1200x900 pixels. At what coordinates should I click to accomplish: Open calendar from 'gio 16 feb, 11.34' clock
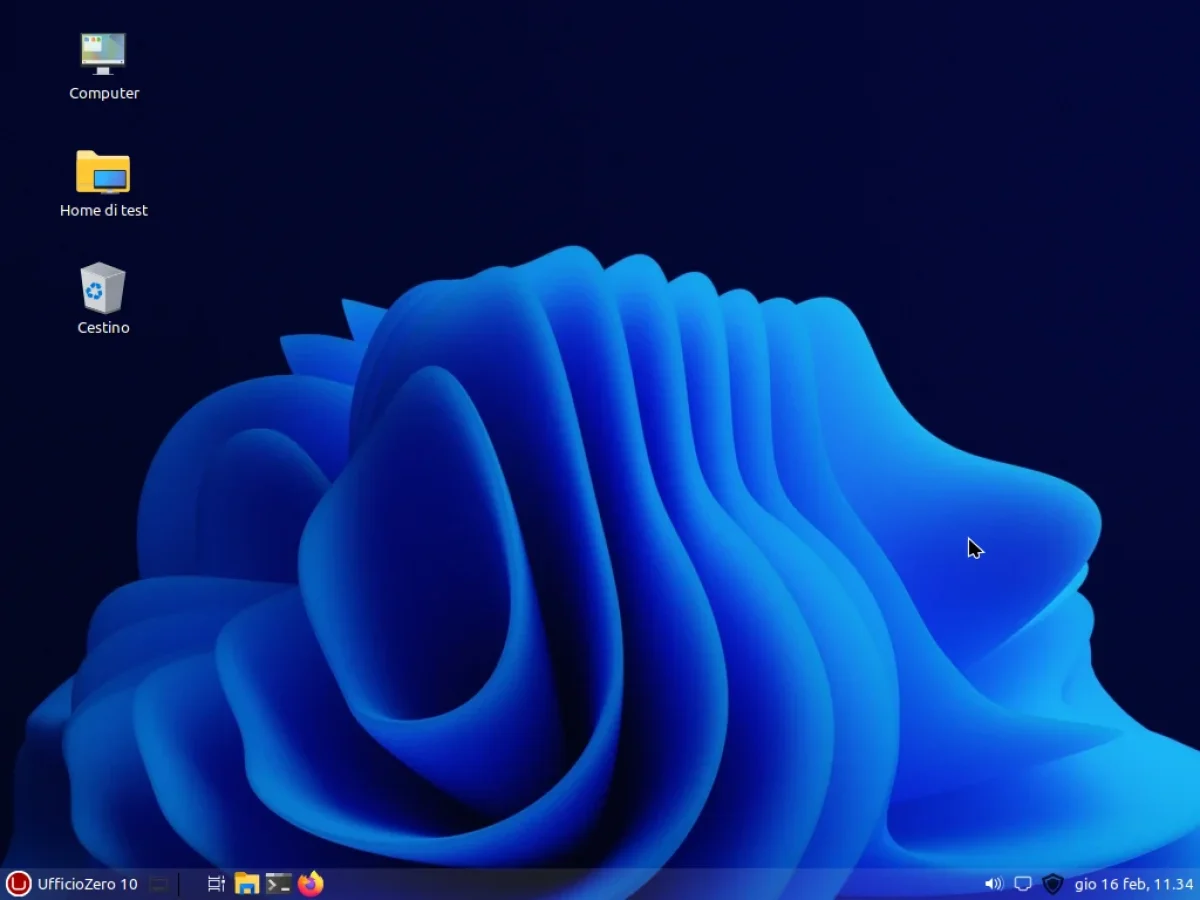(x=1133, y=884)
